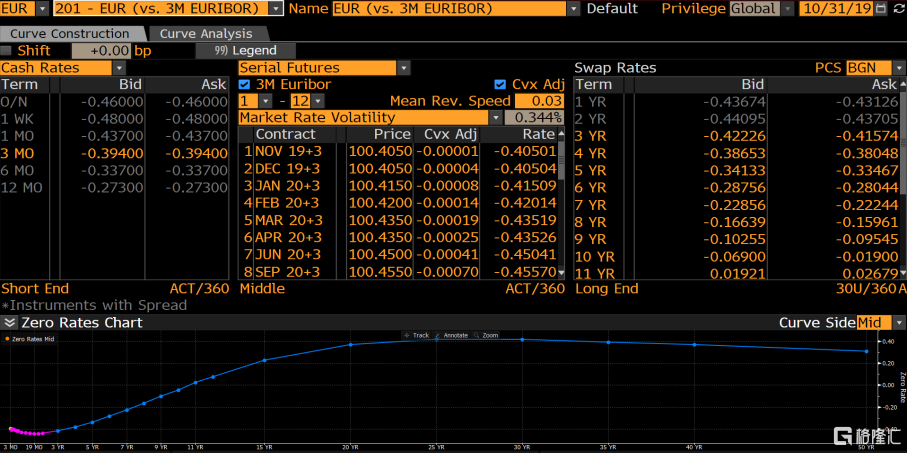This screenshot has width=908, height=453.
Task: Click the futures Contract column header
Action: [285, 134]
